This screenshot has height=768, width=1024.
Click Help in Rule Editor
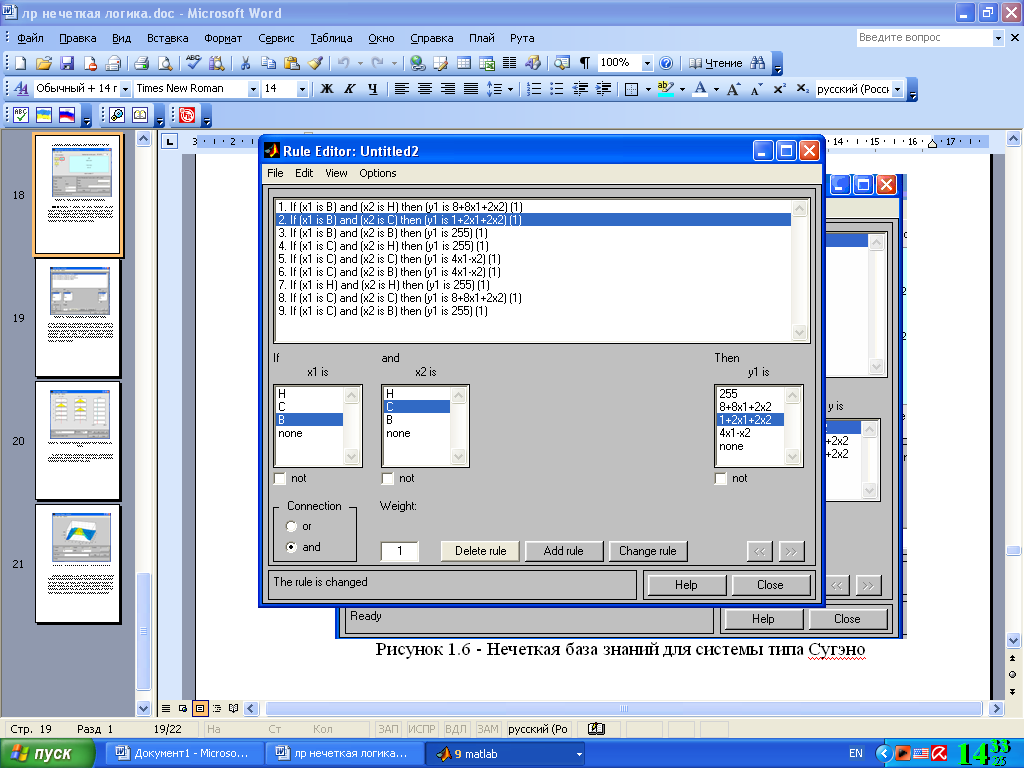point(686,584)
